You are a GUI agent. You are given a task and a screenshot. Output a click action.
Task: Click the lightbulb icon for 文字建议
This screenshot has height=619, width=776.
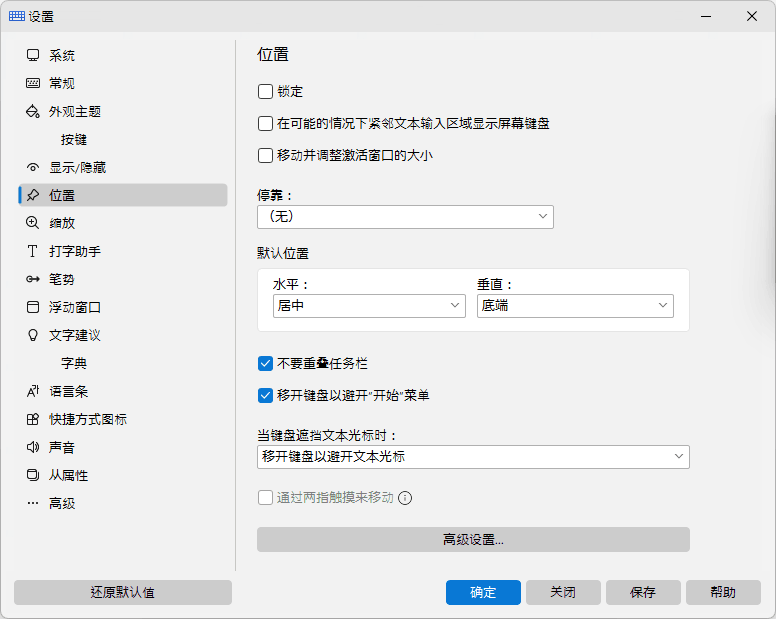coord(33,335)
